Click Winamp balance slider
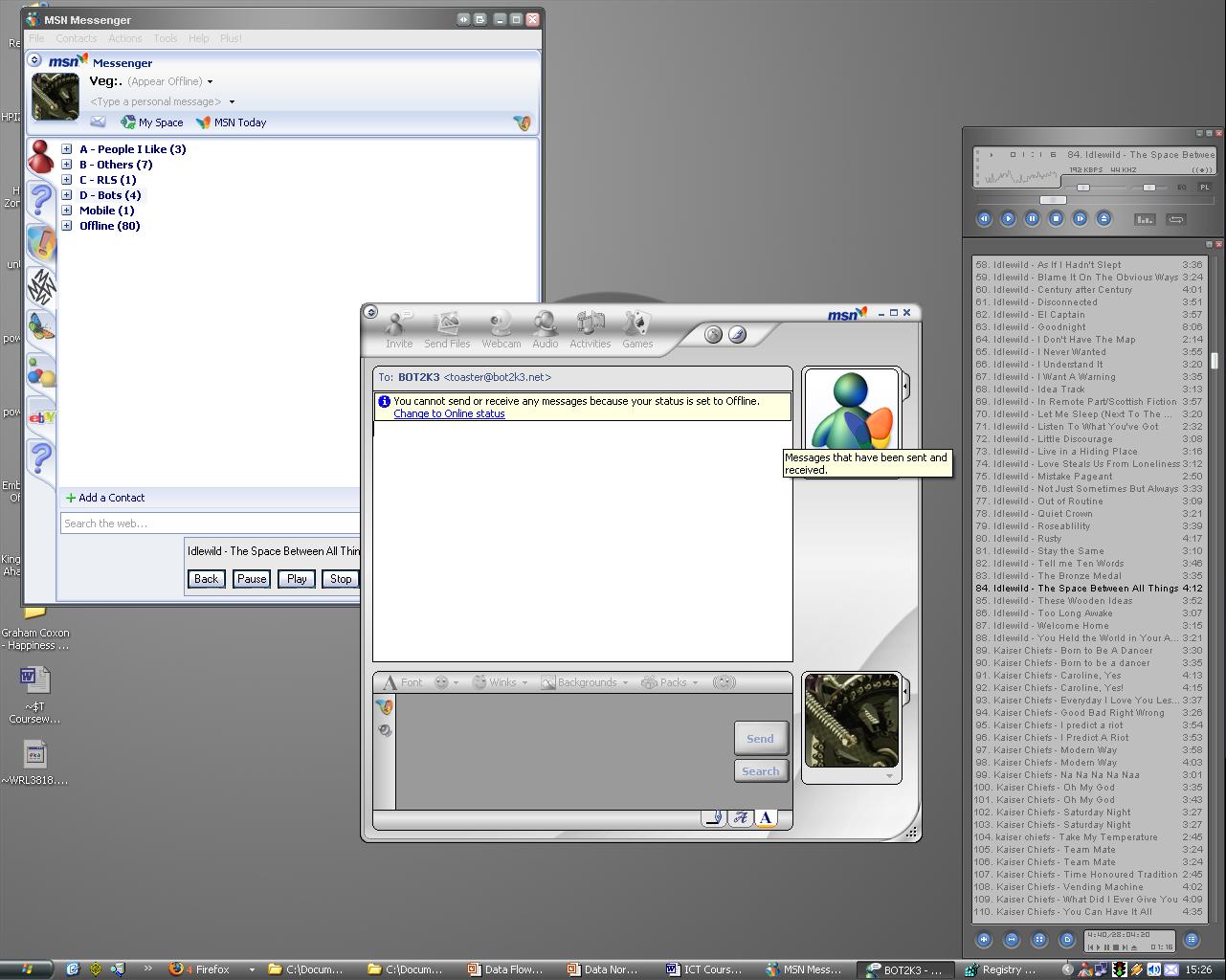 point(1148,188)
